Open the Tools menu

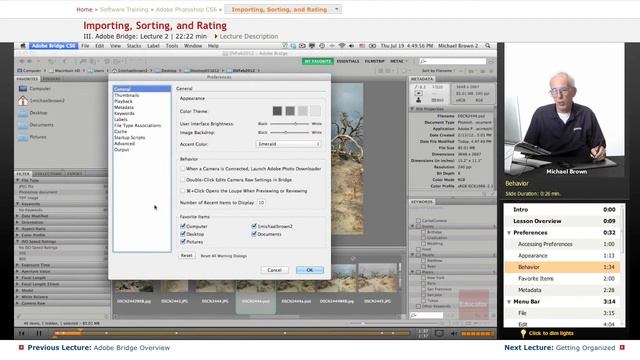pyautogui.click(x=172, y=46)
